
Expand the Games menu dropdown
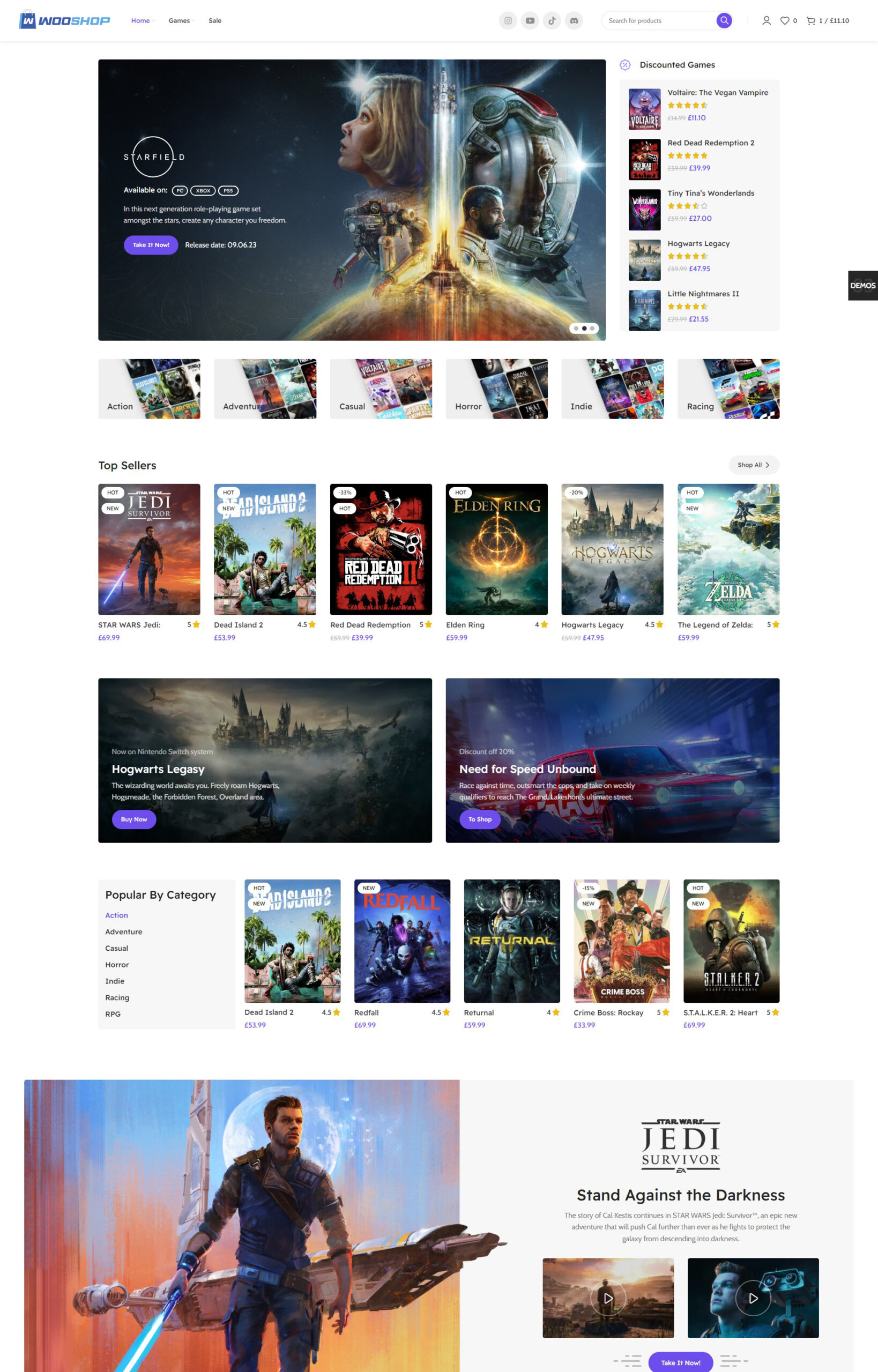coord(181,20)
